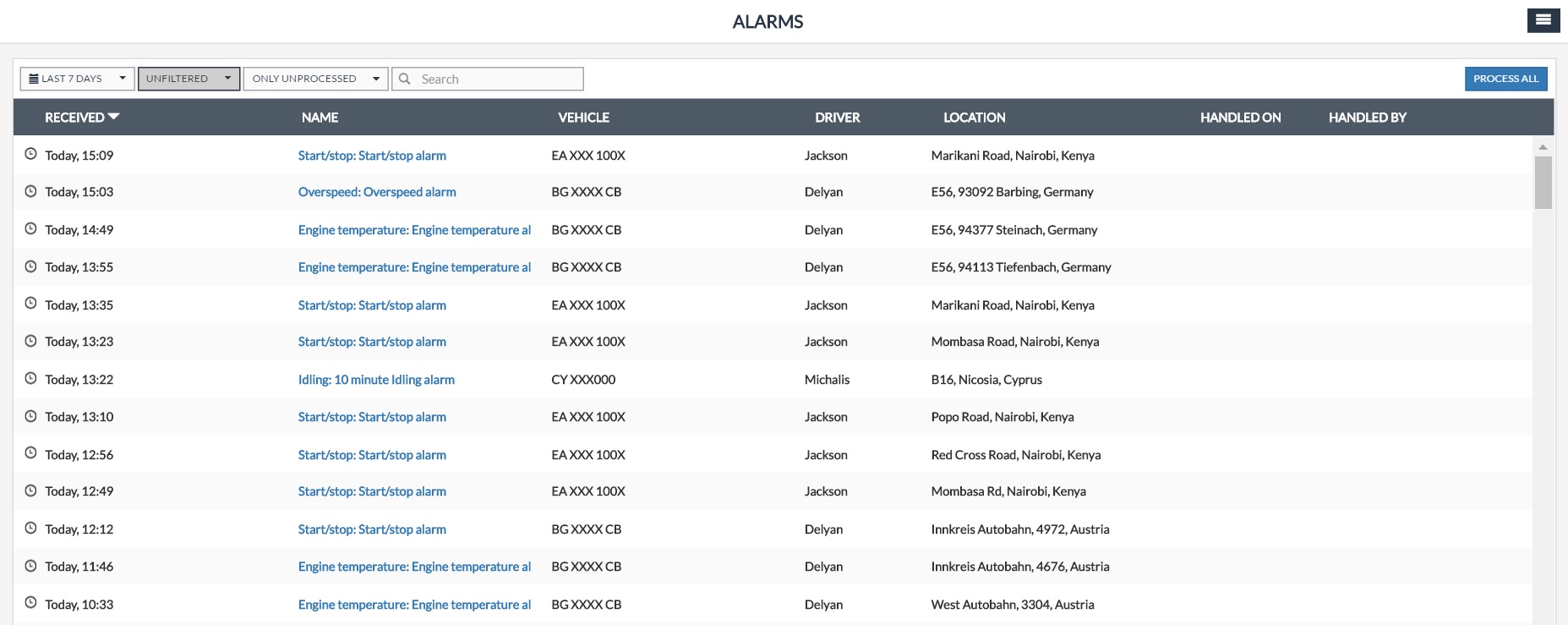
Task: Click the Name column header
Action: click(320, 118)
